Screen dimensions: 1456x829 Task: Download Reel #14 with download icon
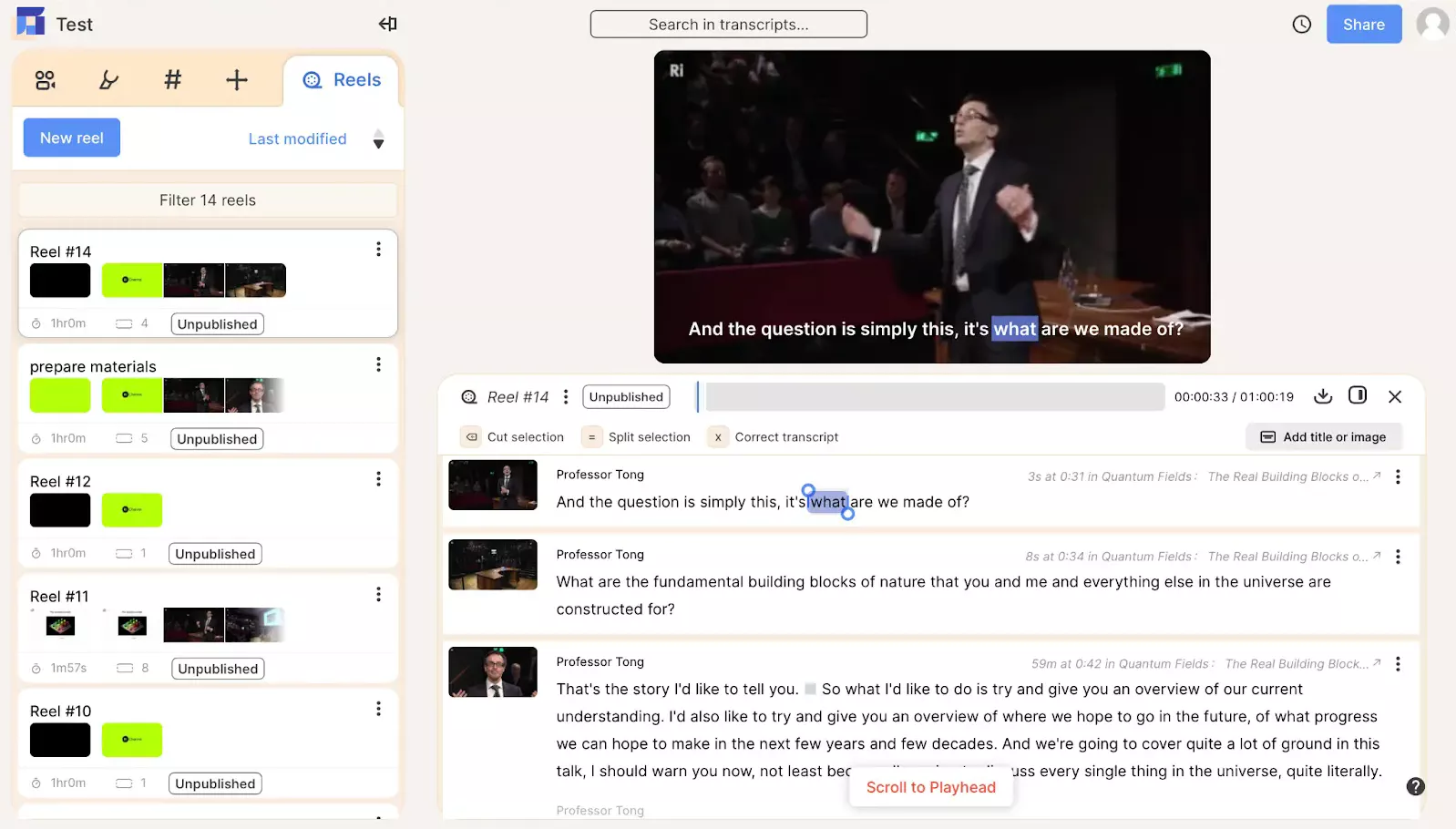coord(1323,395)
